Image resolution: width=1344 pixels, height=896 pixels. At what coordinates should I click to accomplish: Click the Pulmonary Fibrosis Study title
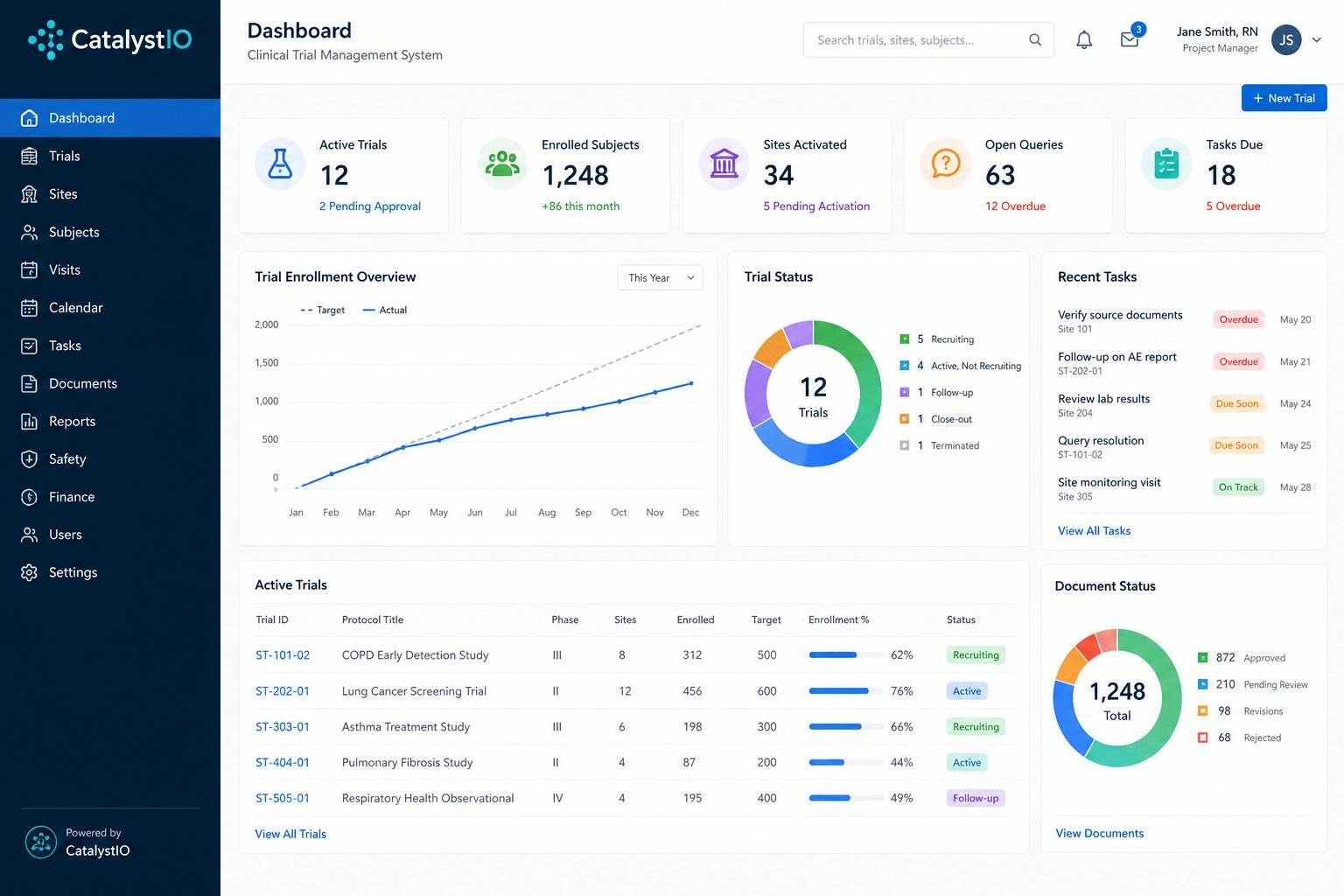407,763
